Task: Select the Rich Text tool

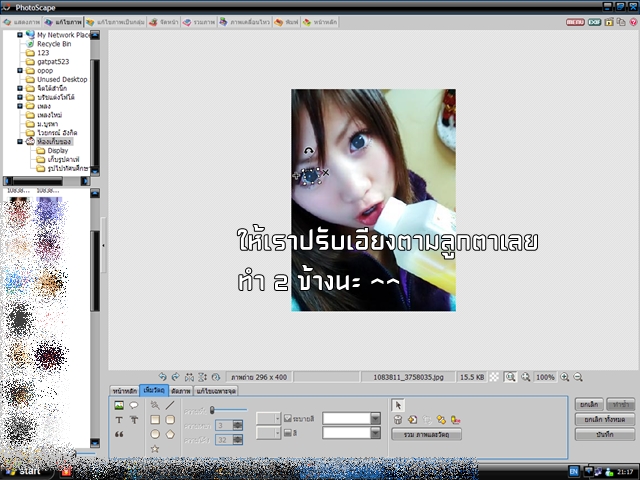Action: coord(134,420)
